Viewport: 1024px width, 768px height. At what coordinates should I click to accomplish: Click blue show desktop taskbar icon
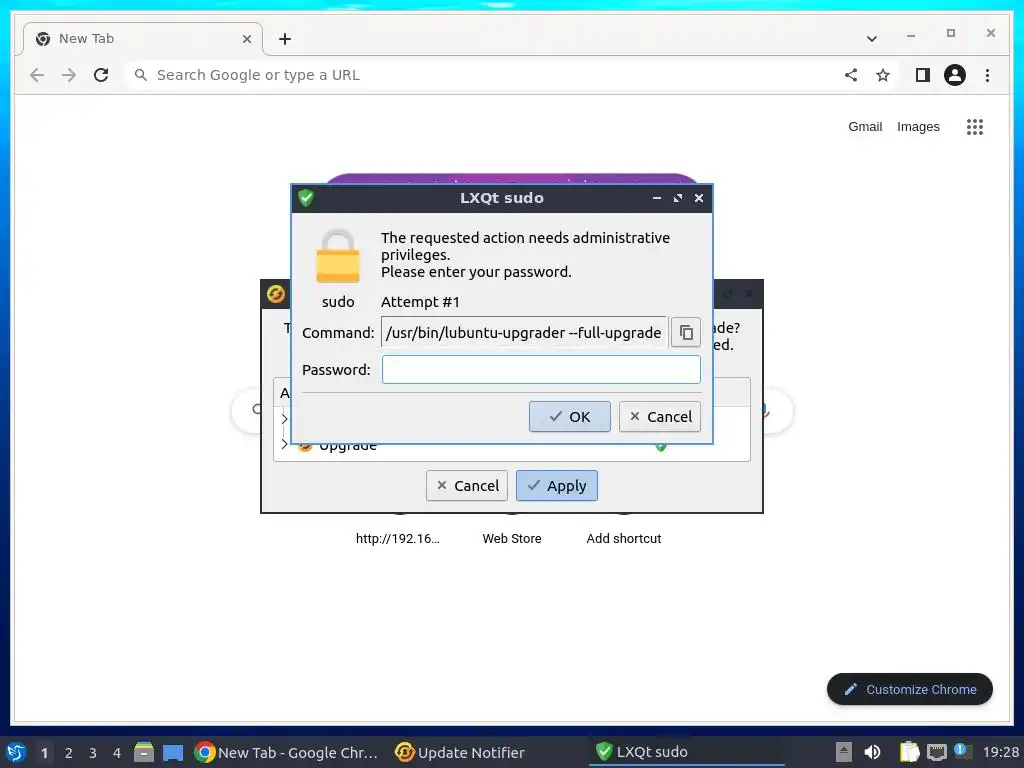(172, 752)
